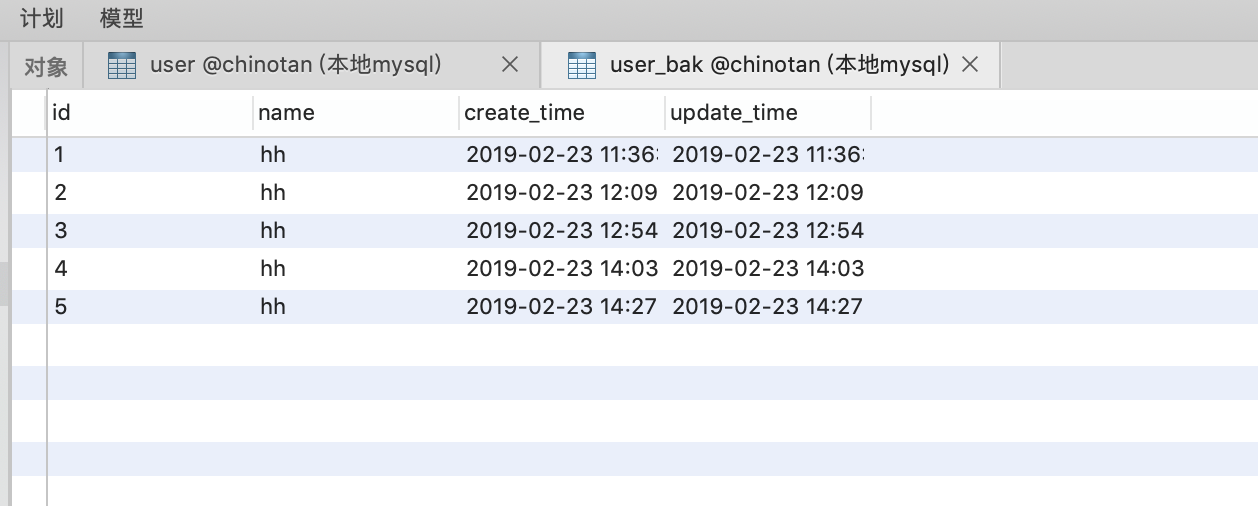Select the id cell with value 2
The width and height of the screenshot is (1258, 506).
coord(150,193)
